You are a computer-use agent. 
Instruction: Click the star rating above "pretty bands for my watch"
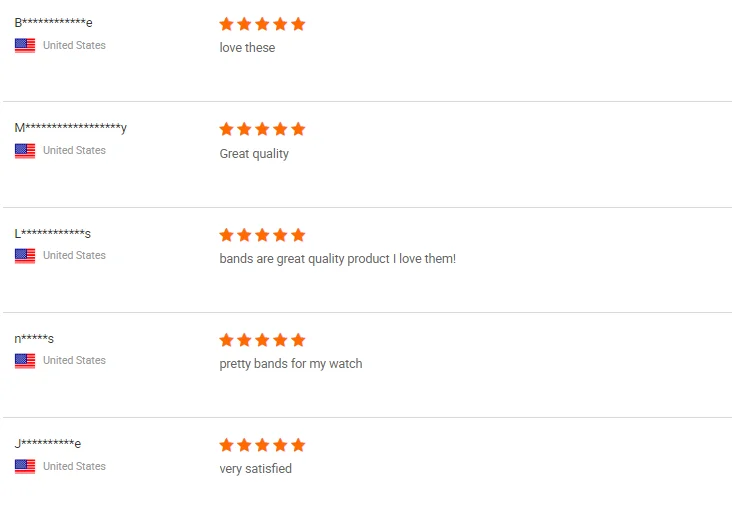262,340
